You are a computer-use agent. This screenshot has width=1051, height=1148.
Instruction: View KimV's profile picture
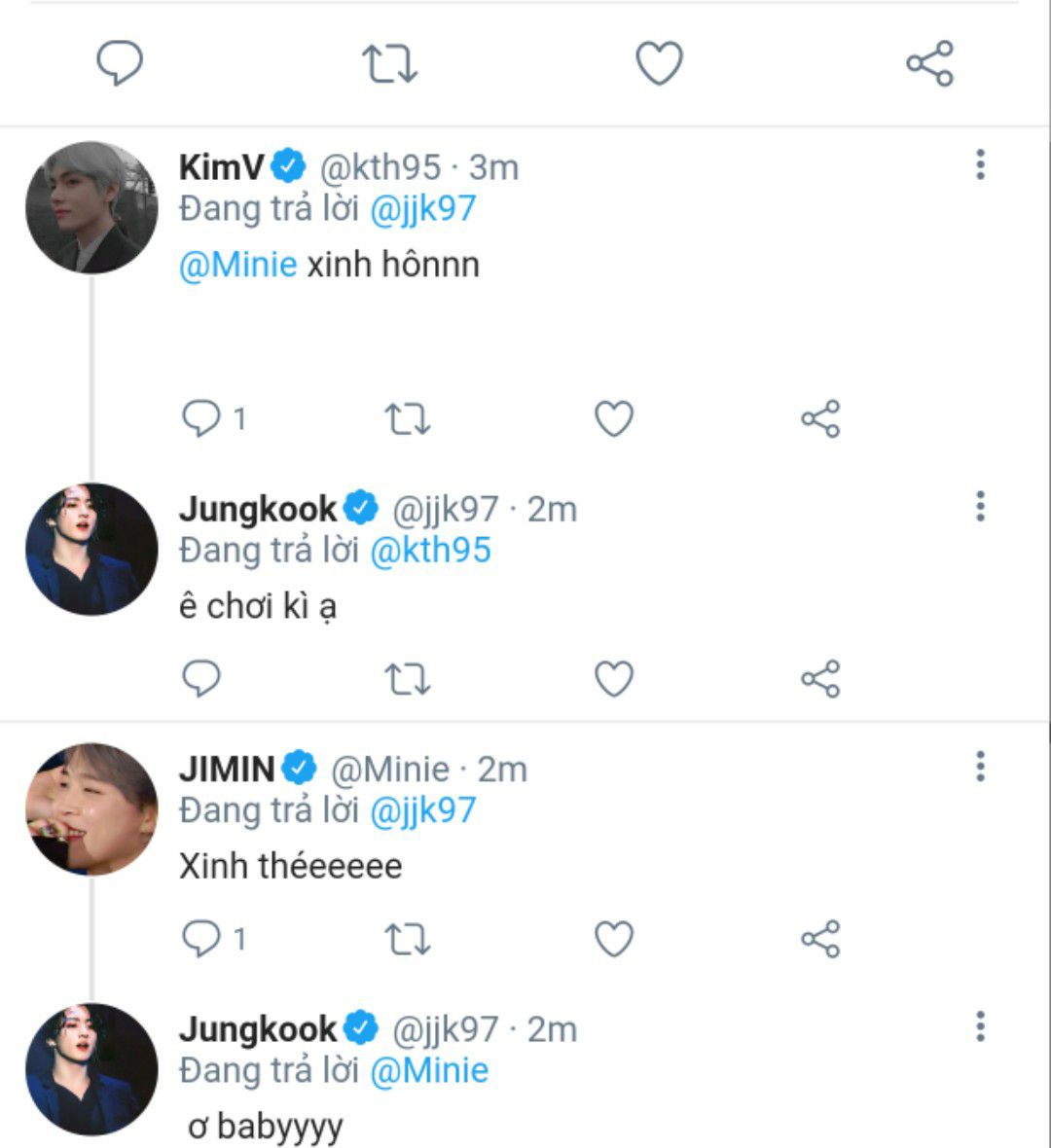pyautogui.click(x=91, y=207)
